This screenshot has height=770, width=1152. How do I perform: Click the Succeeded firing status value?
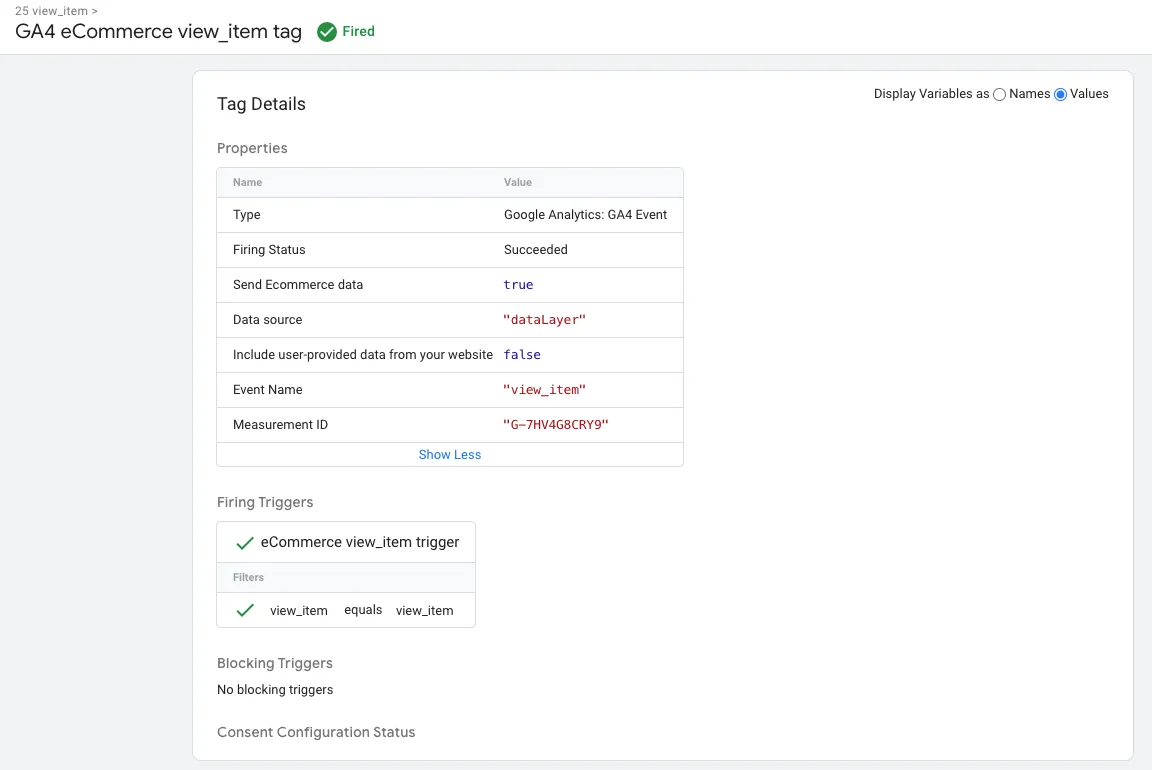click(x=536, y=250)
